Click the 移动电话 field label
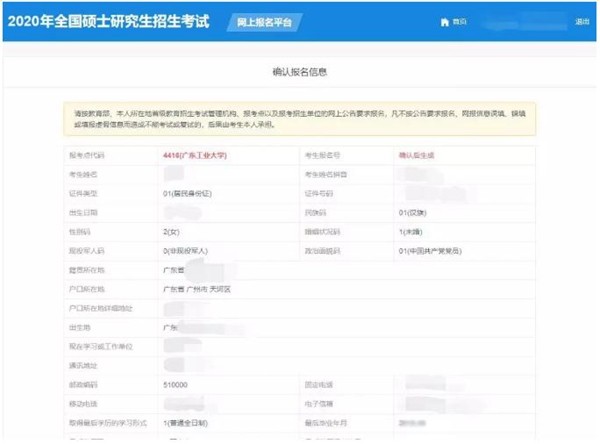This screenshot has height=444, width=600. click(83, 404)
